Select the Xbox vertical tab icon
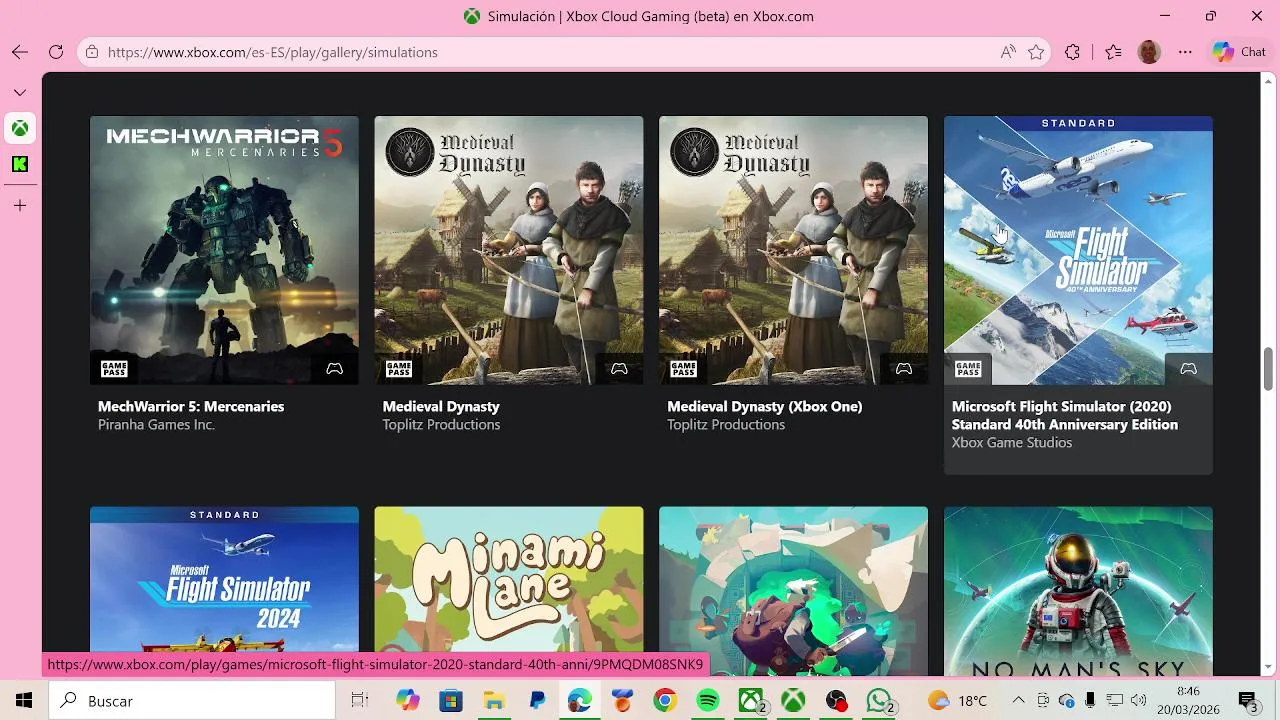1280x720 pixels. [20, 128]
